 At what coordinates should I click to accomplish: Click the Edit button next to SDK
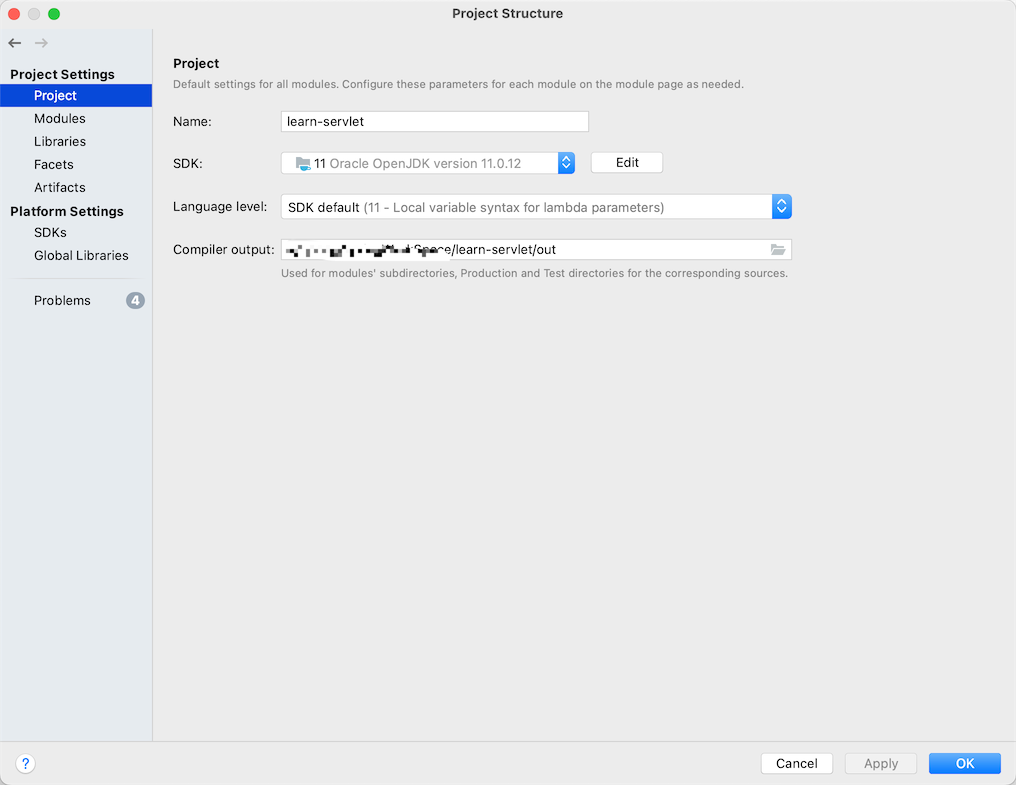pos(626,161)
